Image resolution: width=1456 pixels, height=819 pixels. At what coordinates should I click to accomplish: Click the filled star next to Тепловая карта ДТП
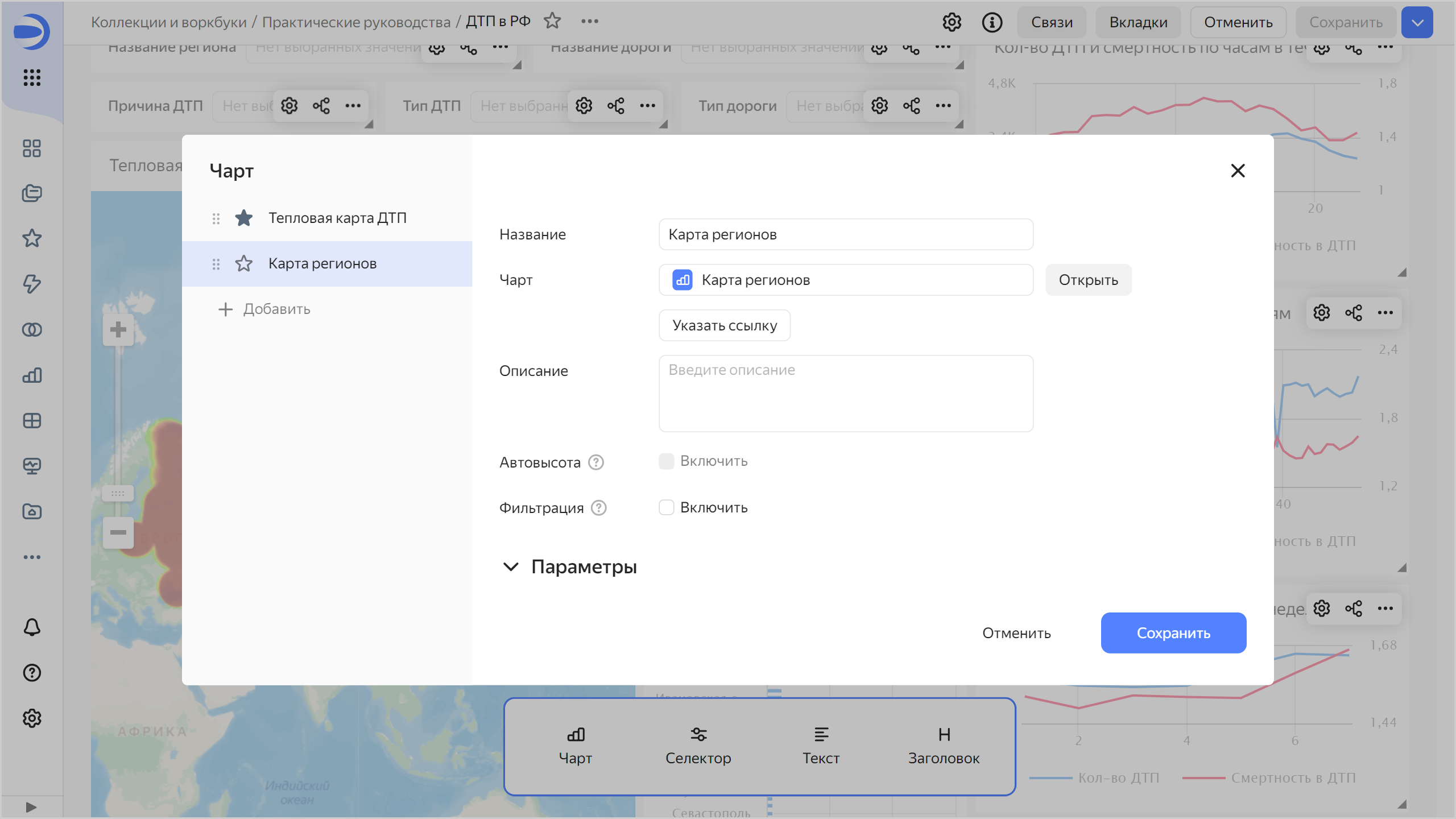pyautogui.click(x=243, y=218)
